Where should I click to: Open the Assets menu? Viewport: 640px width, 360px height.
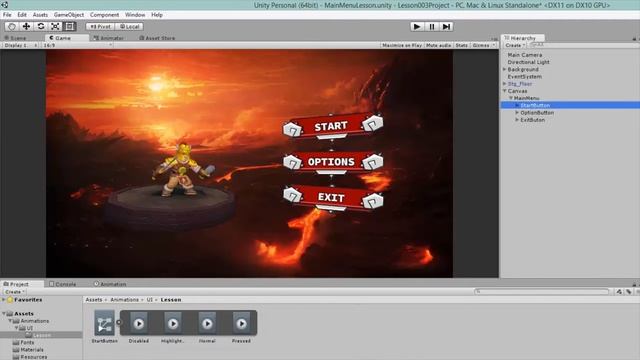(40, 15)
